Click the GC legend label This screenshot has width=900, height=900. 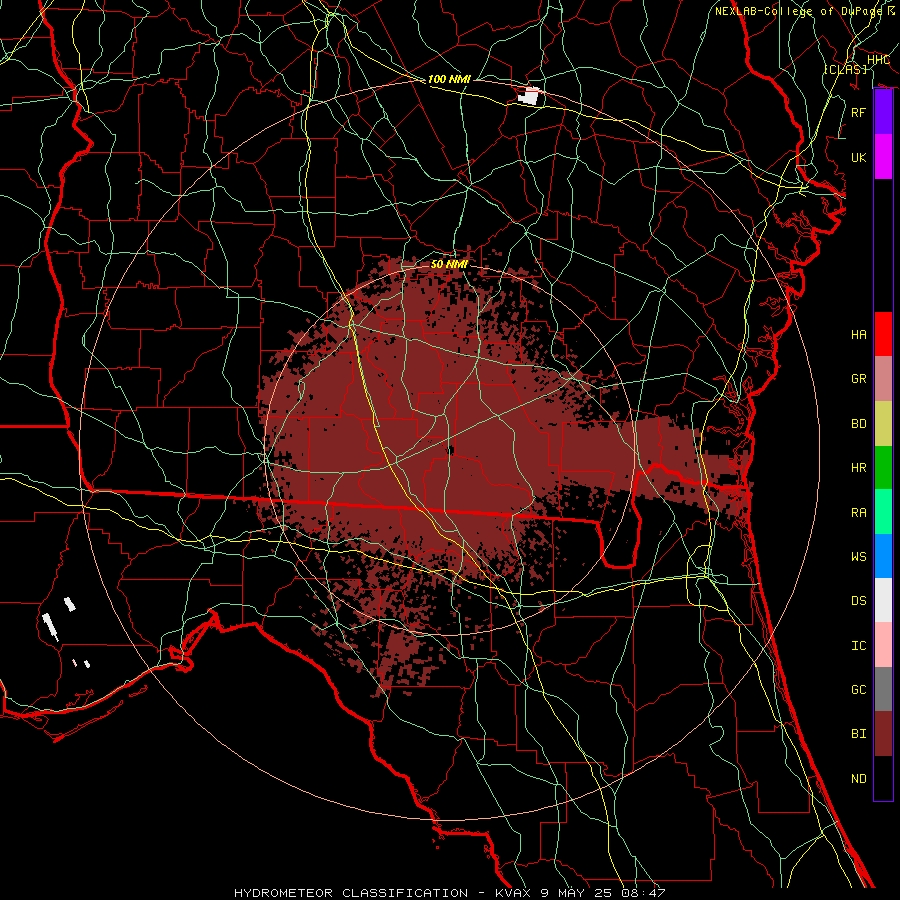[858, 690]
